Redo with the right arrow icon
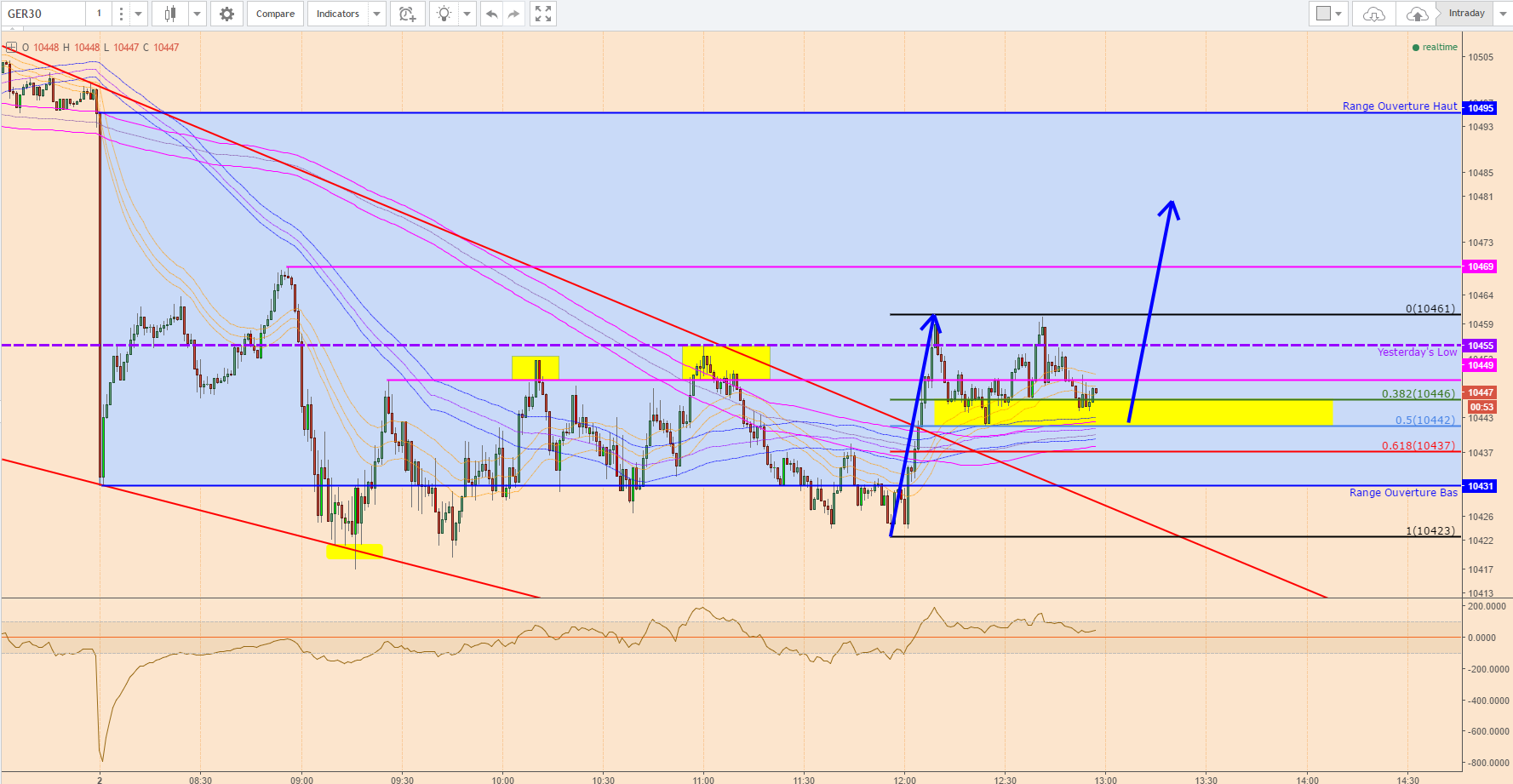The height and width of the screenshot is (784, 1513). pos(513,14)
